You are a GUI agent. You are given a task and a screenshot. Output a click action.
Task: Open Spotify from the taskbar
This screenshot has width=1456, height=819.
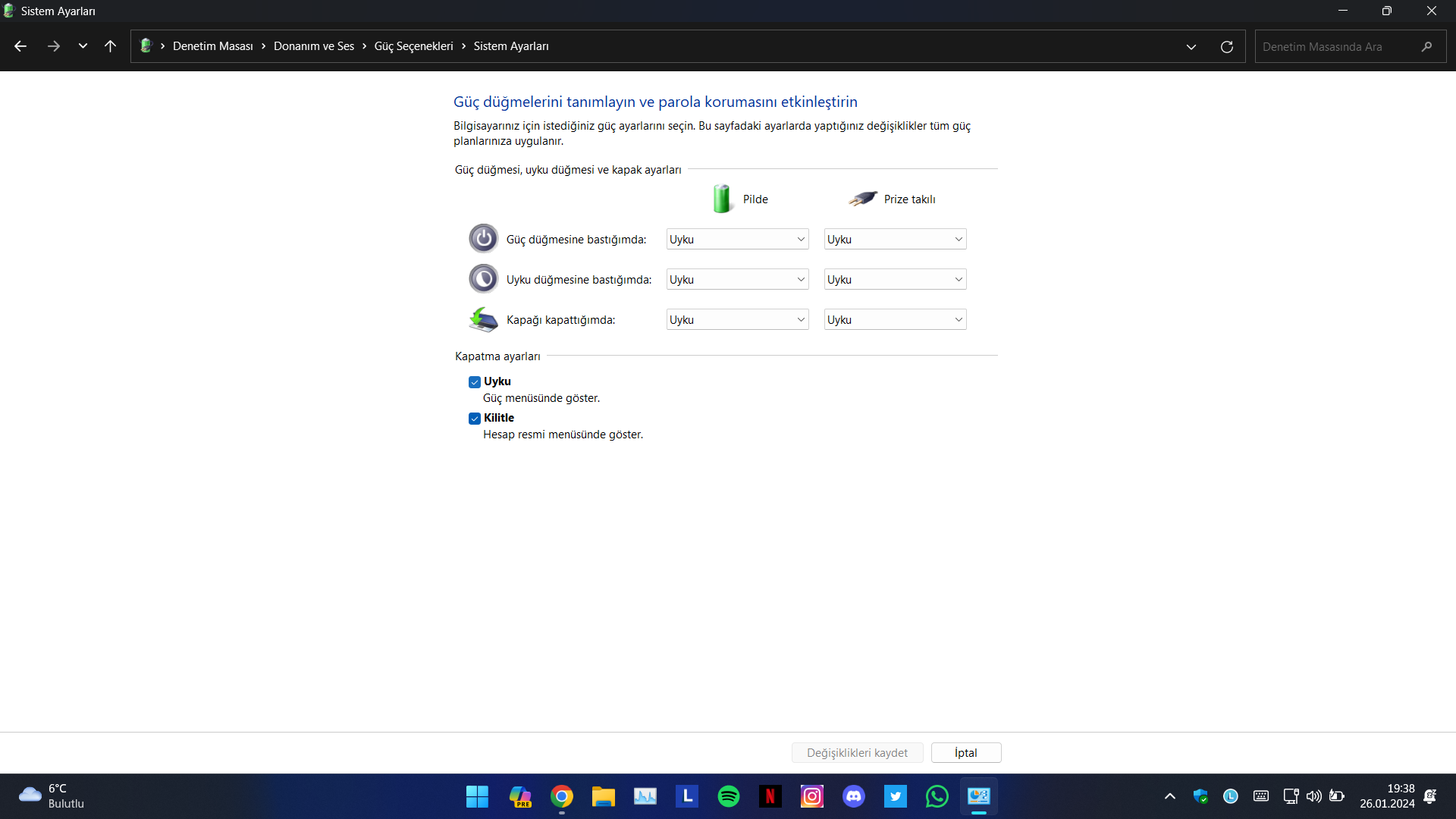[728, 796]
